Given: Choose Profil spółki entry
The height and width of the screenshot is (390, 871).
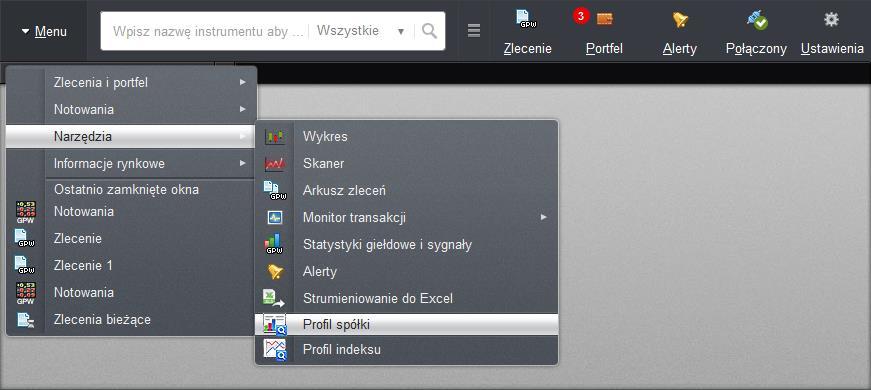Looking at the screenshot, I should tap(407, 324).
